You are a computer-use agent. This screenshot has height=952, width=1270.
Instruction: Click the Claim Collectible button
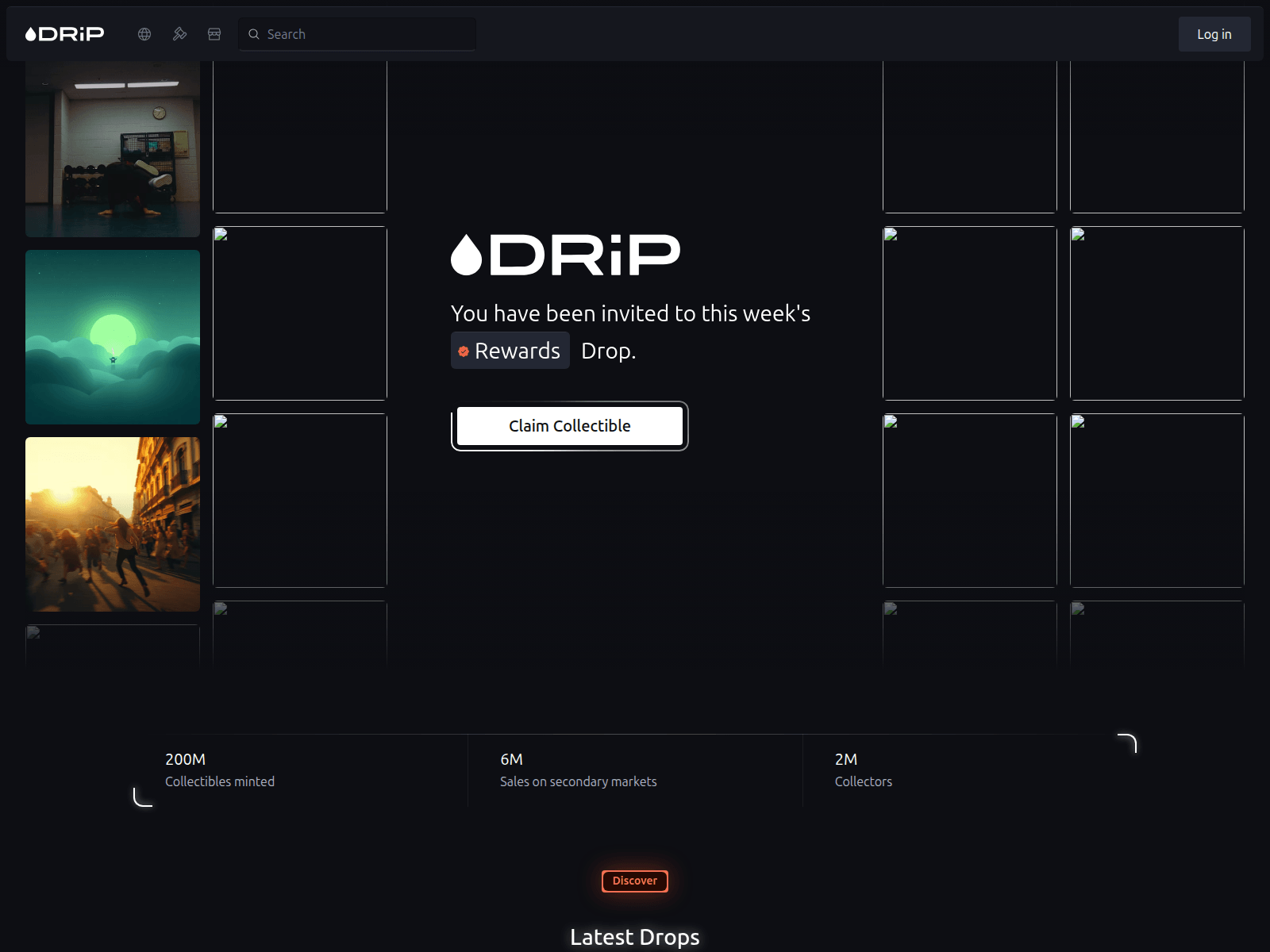570,426
